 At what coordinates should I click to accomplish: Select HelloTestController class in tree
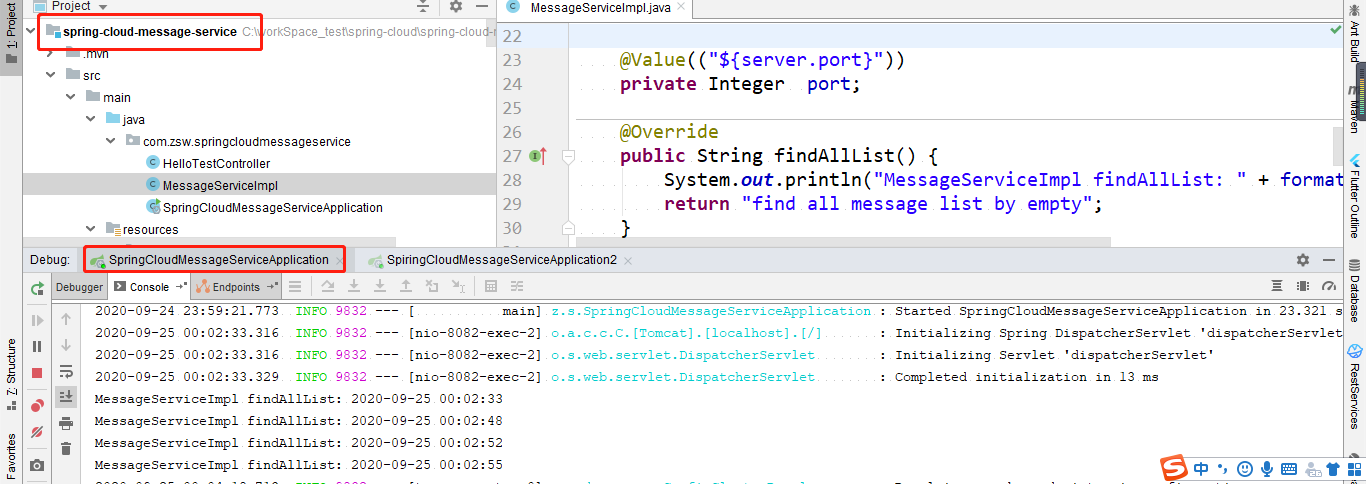(x=216, y=163)
